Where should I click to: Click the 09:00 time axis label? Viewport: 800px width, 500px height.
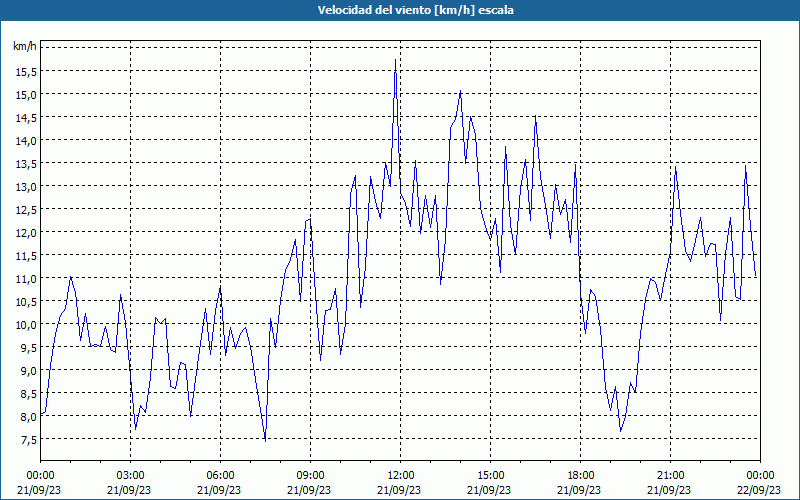pyautogui.click(x=310, y=476)
